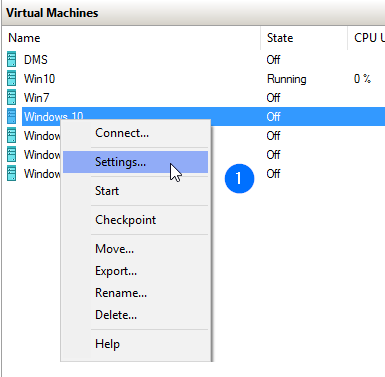Select the Win7 server icon

click(11, 98)
